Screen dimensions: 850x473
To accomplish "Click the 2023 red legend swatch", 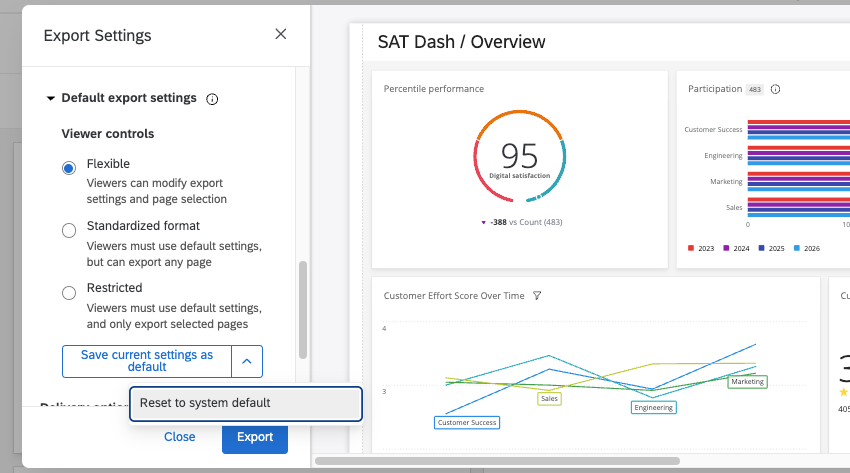I will pyautogui.click(x=691, y=248).
